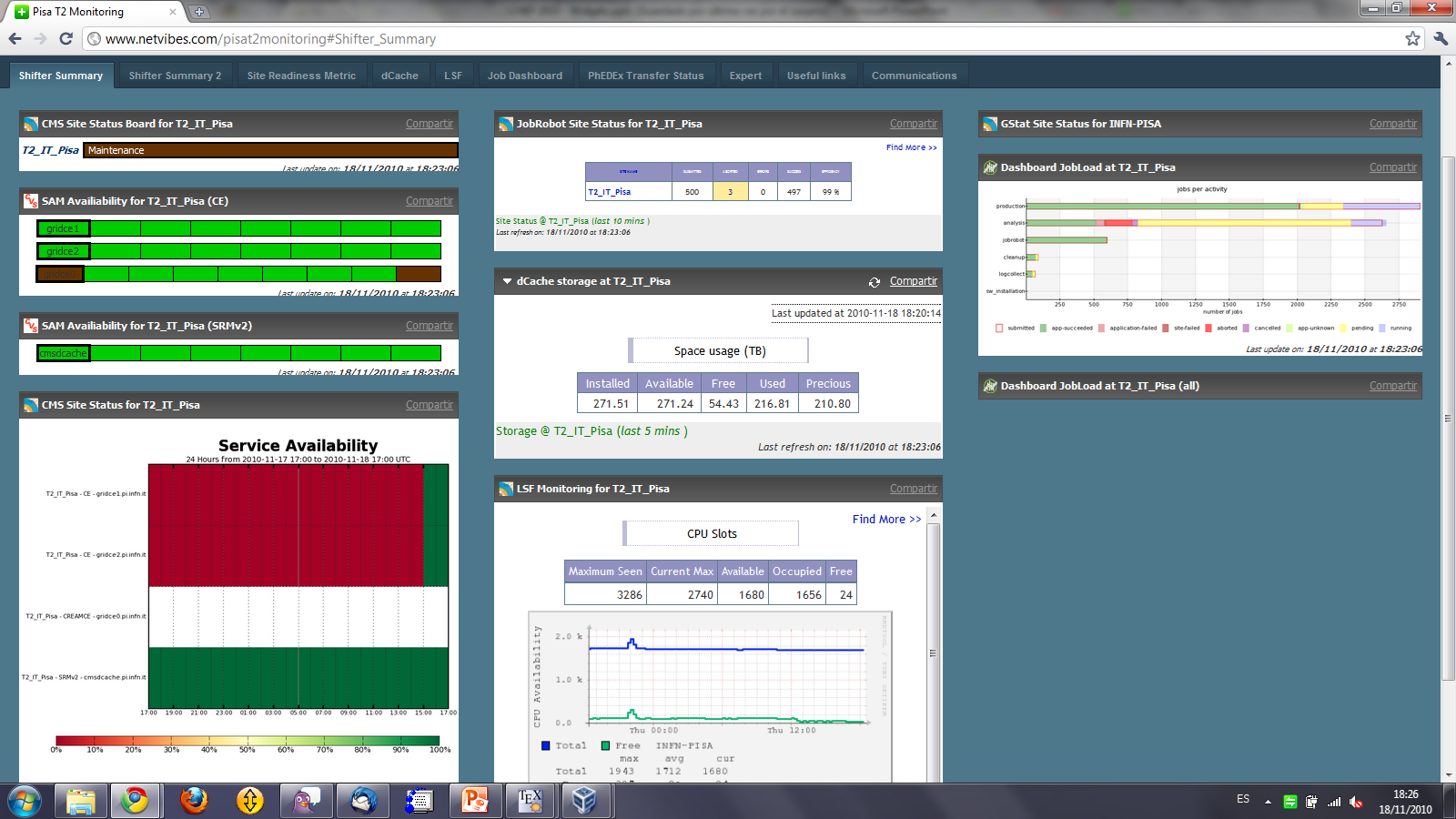Launch Thunderbird from the taskbar
This screenshot has height=819, width=1456.
[363, 801]
